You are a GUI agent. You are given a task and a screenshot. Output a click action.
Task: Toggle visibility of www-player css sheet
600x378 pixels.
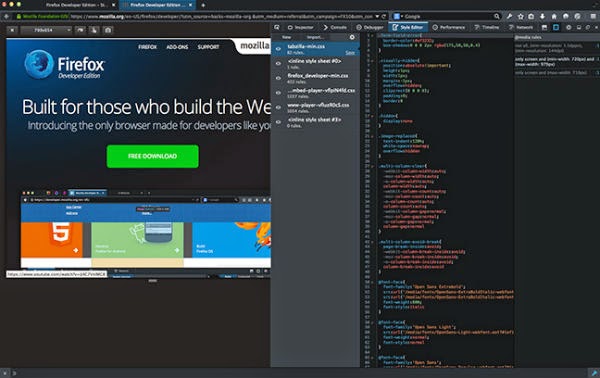click(x=279, y=108)
